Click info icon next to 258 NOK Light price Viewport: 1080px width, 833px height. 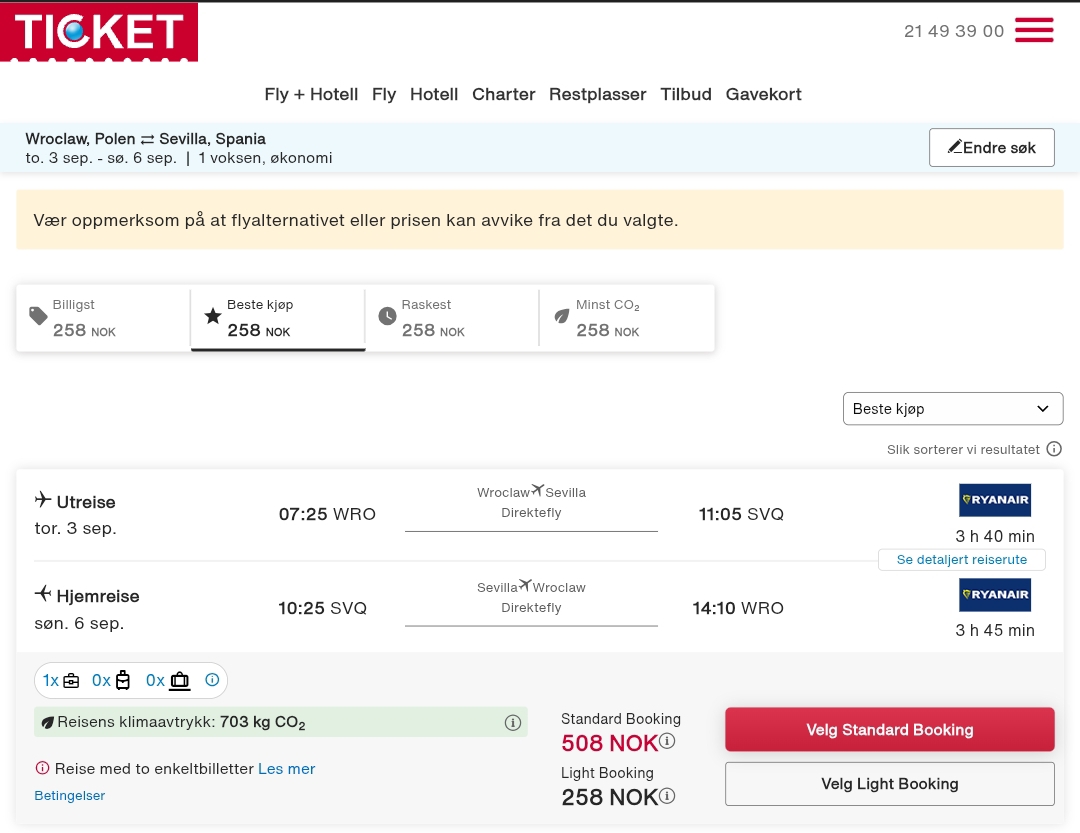point(667,796)
